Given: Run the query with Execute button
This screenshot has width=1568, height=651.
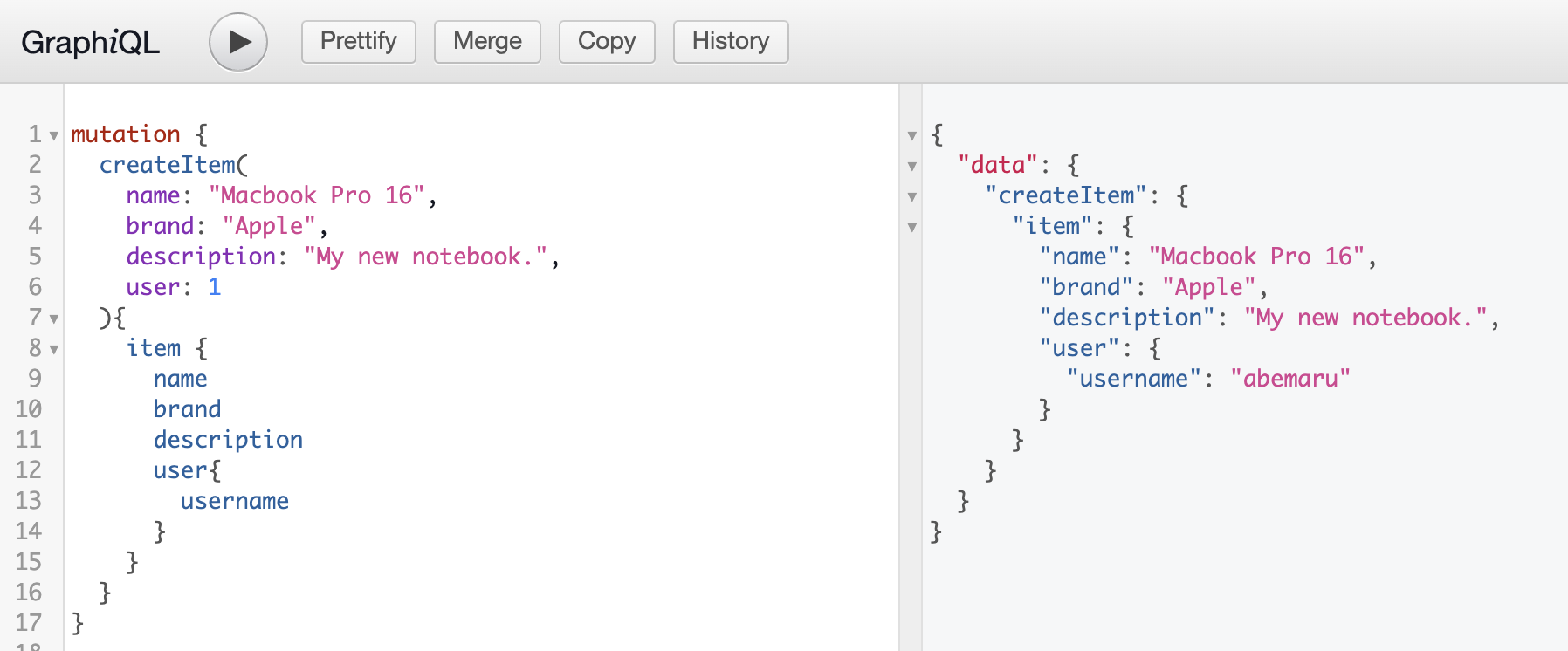Looking at the screenshot, I should pos(237,42).
